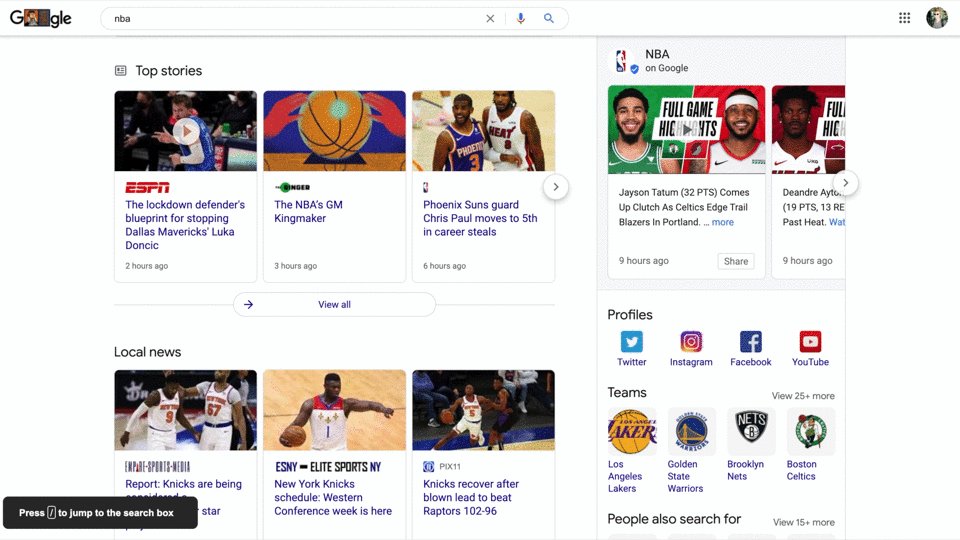Open the NBA YouTube profile
Screen dimensions: 960x540
tap(810, 348)
